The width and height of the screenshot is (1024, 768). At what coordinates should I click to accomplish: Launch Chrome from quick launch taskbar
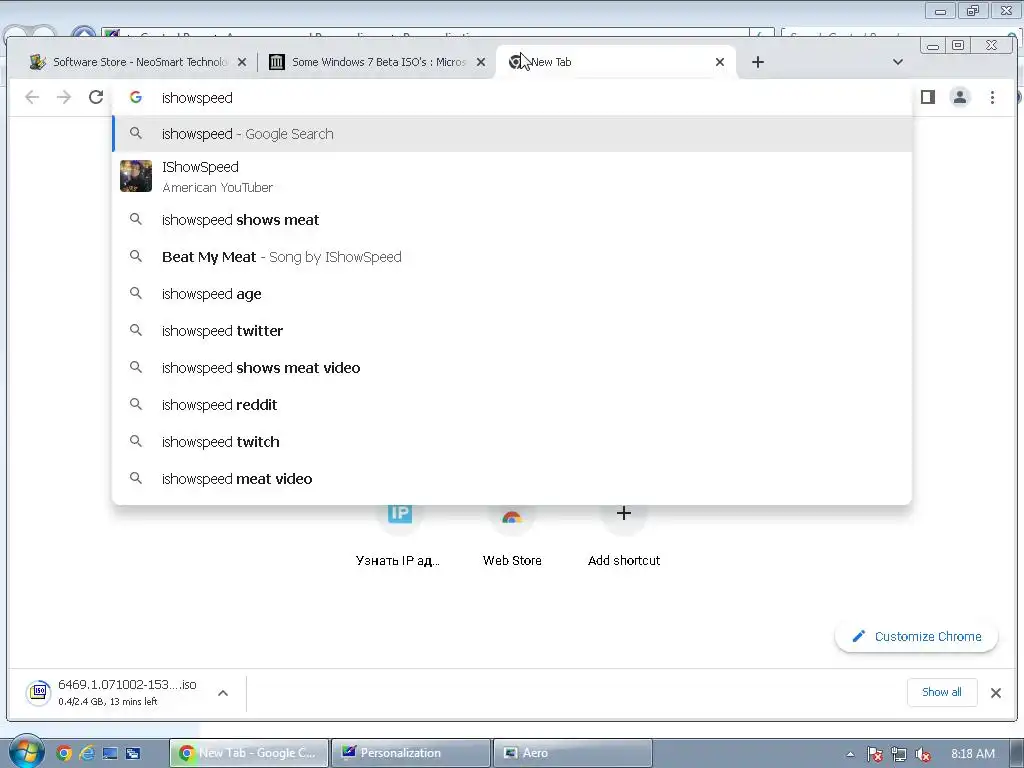(x=63, y=754)
